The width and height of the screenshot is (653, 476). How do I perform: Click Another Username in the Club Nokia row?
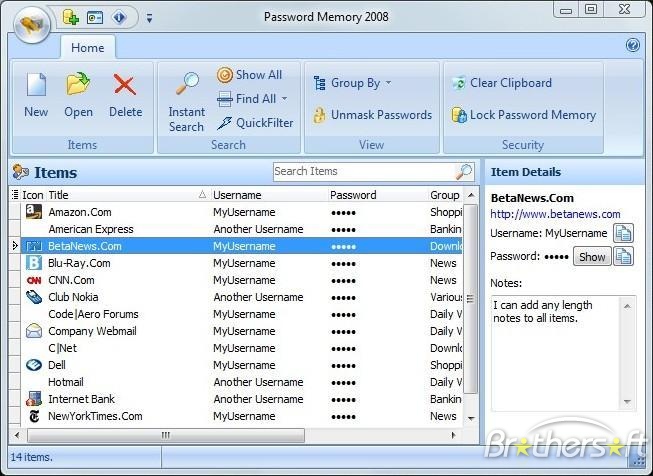(258, 297)
